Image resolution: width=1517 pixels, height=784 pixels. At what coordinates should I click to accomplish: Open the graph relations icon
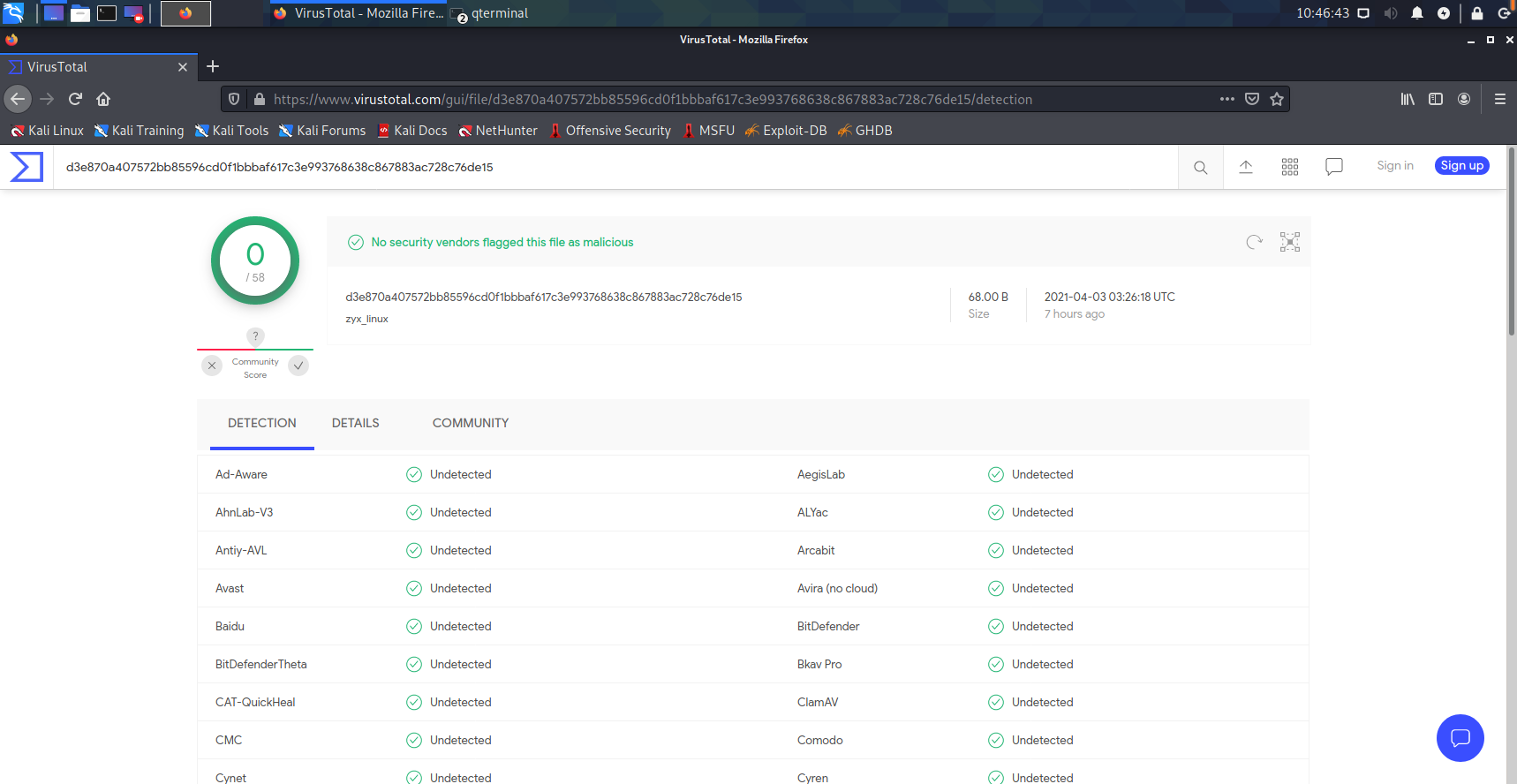click(1290, 242)
